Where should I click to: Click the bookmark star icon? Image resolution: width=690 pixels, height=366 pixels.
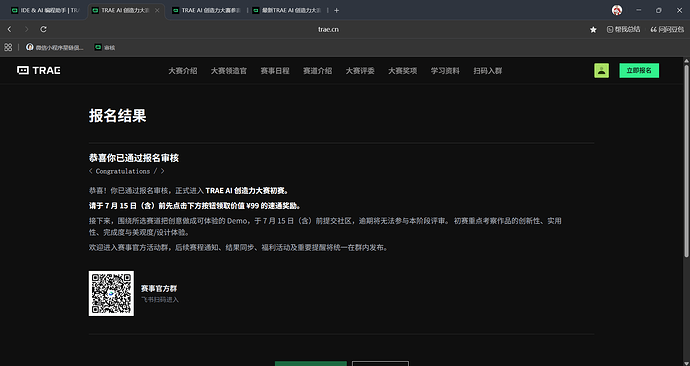(593, 29)
